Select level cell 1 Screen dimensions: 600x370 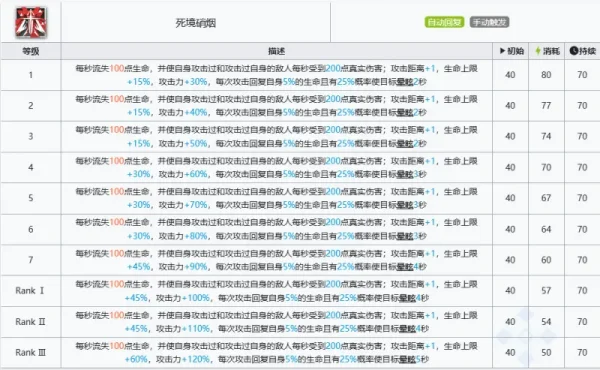[31, 75]
